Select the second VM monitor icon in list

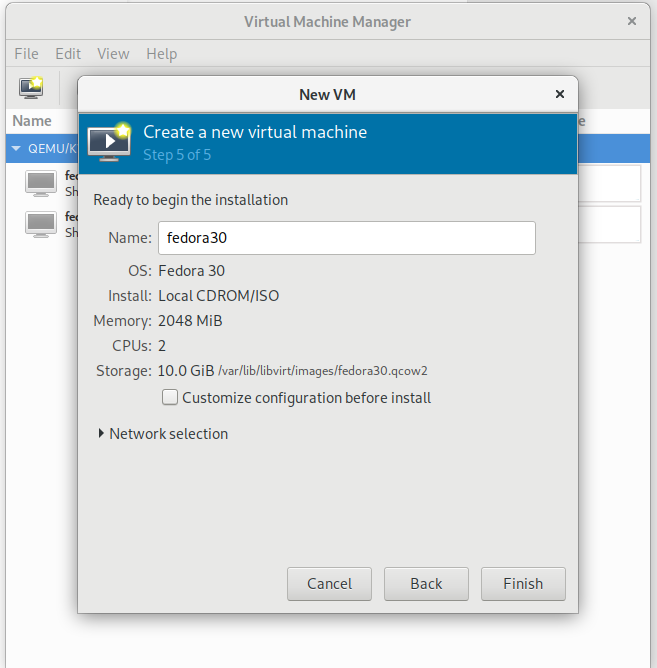pyautogui.click(x=41, y=224)
